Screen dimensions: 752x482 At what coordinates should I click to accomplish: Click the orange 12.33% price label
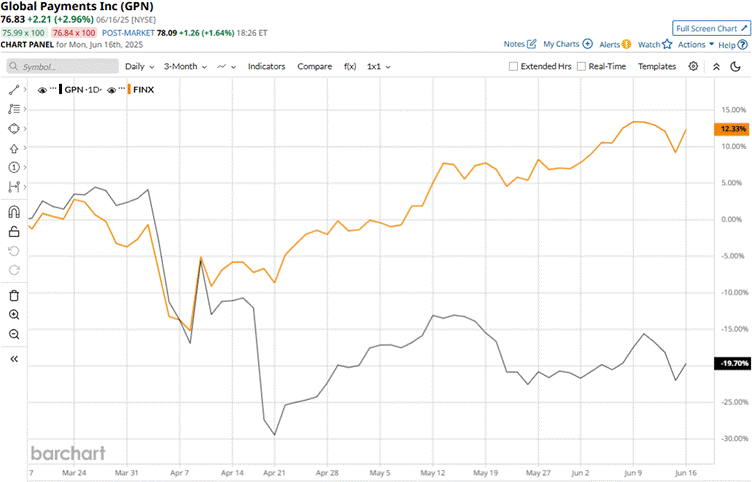click(x=731, y=129)
